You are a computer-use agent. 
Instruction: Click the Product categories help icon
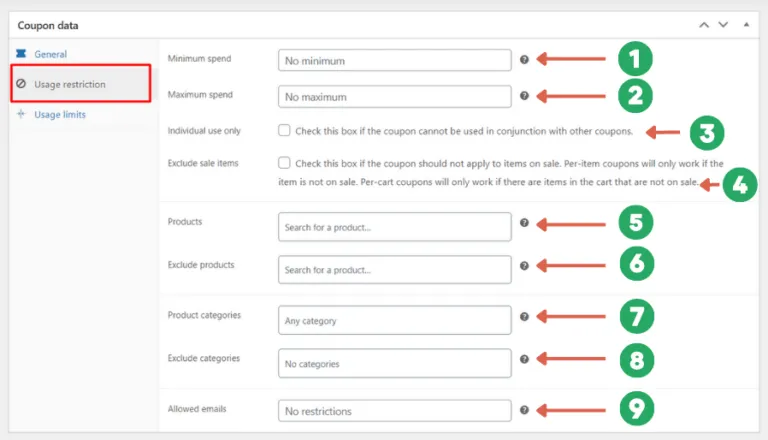coord(524,317)
